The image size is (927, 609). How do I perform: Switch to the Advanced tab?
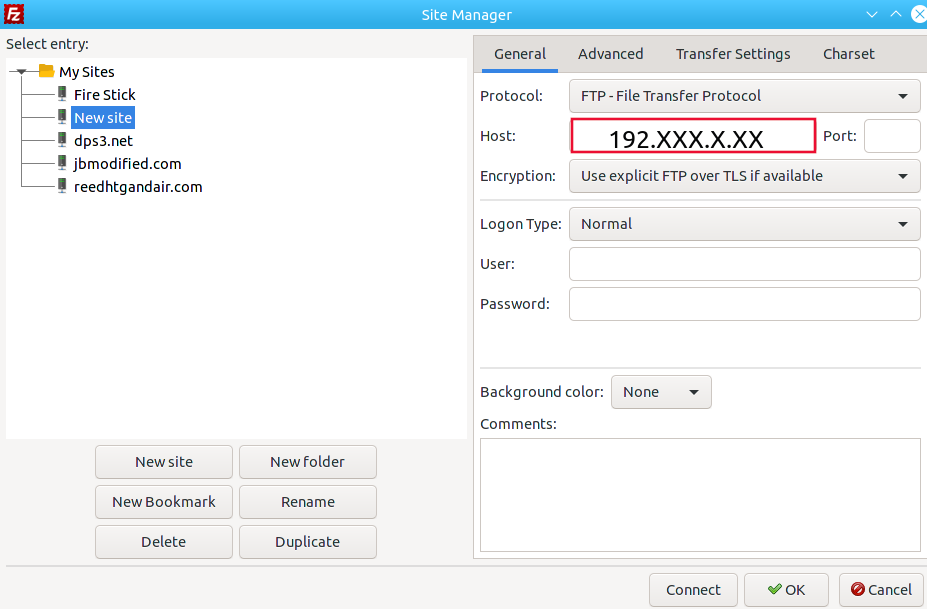pyautogui.click(x=611, y=54)
